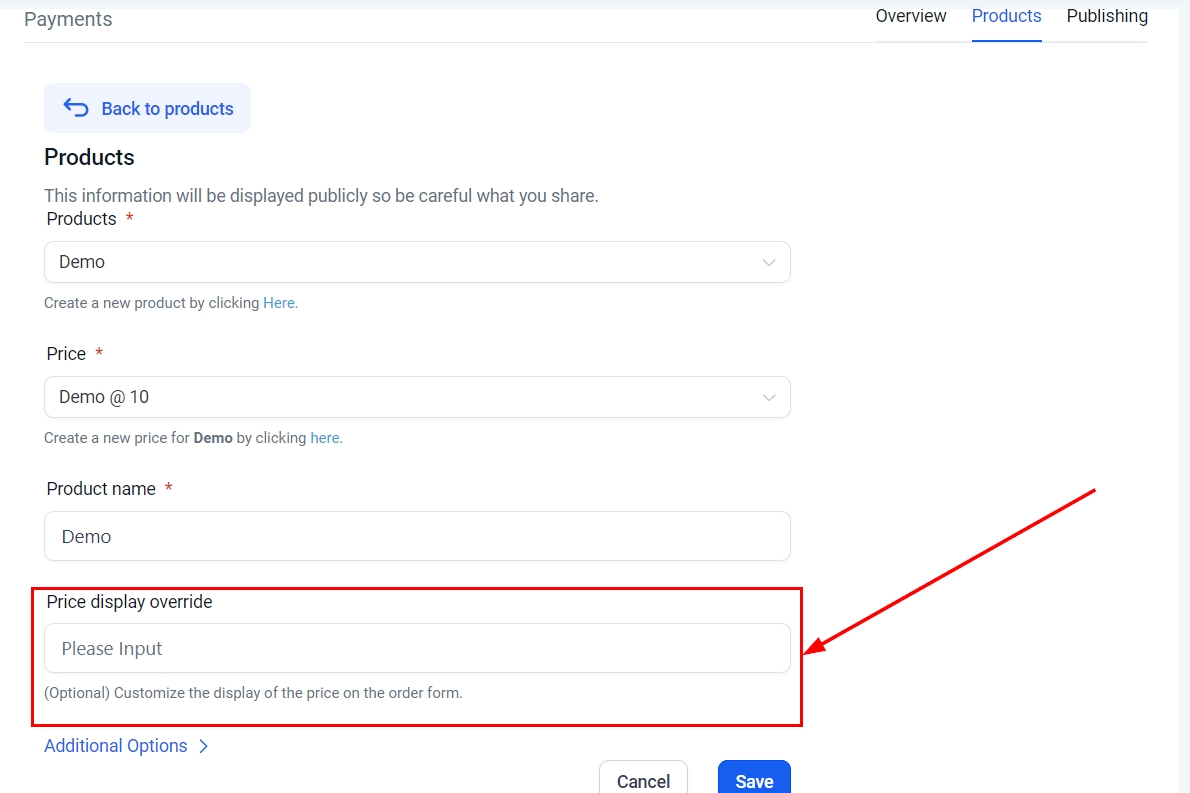Focus the Product name text field
The height and width of the screenshot is (793, 1190).
(x=416, y=536)
